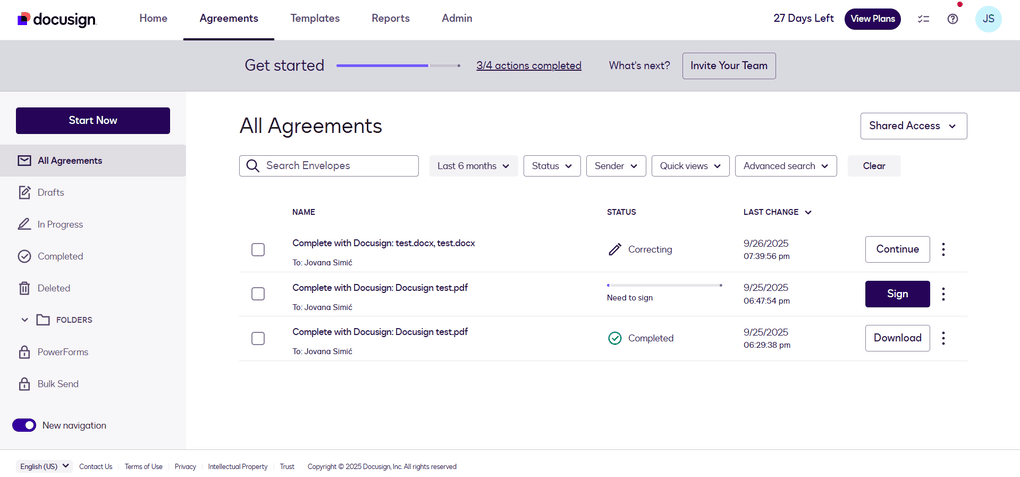
Task: Switch to the Templates tab
Action: (x=315, y=19)
